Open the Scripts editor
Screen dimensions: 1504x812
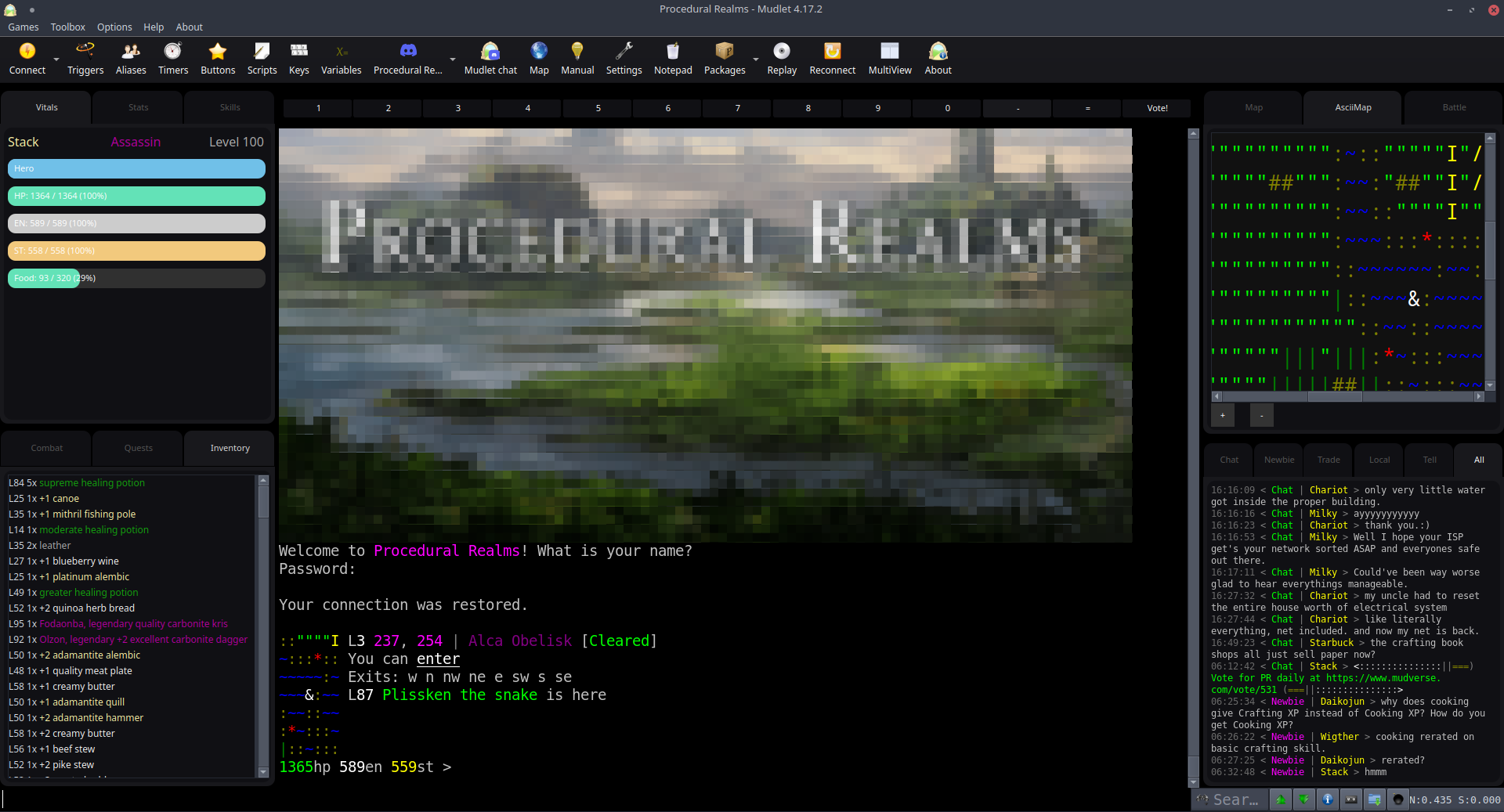(262, 59)
